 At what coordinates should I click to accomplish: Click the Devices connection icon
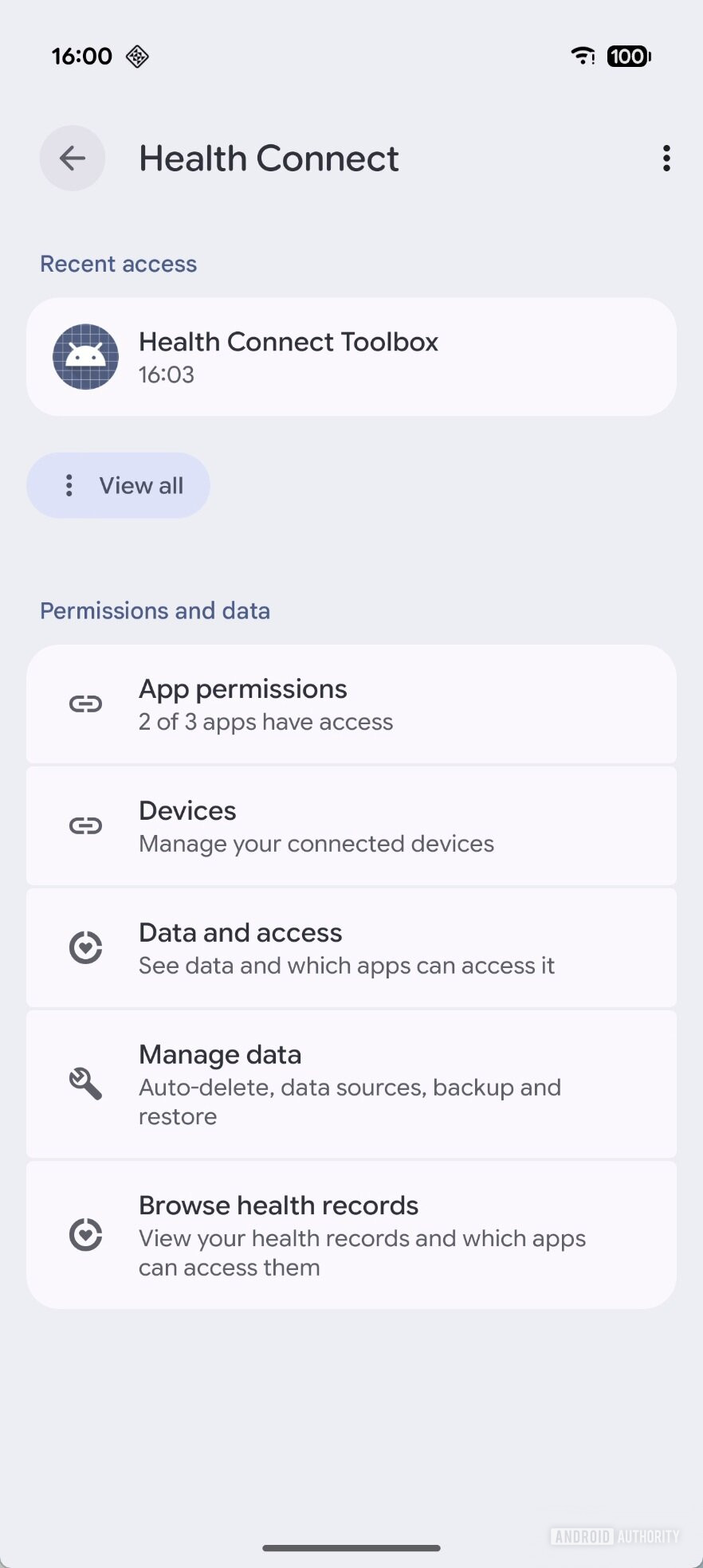pyautogui.click(x=84, y=825)
